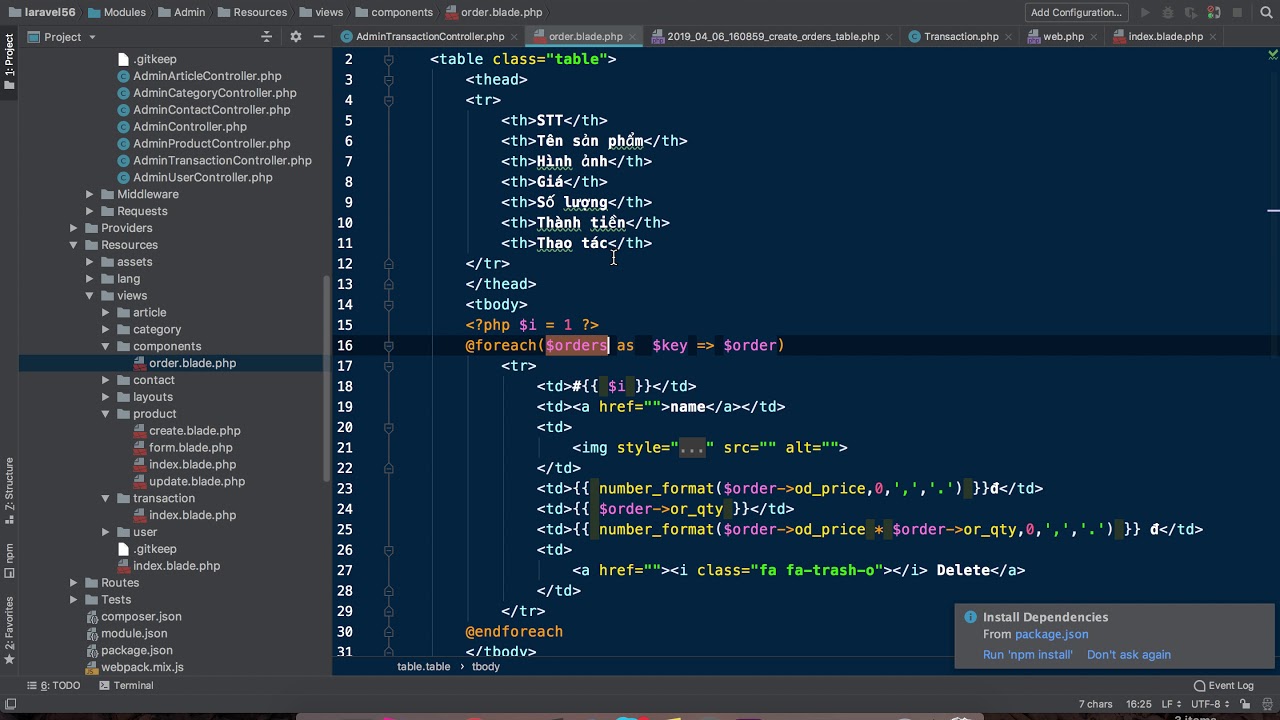This screenshot has width=1280, height=720.
Task: Toggle the npm tool window
Action: [9, 560]
